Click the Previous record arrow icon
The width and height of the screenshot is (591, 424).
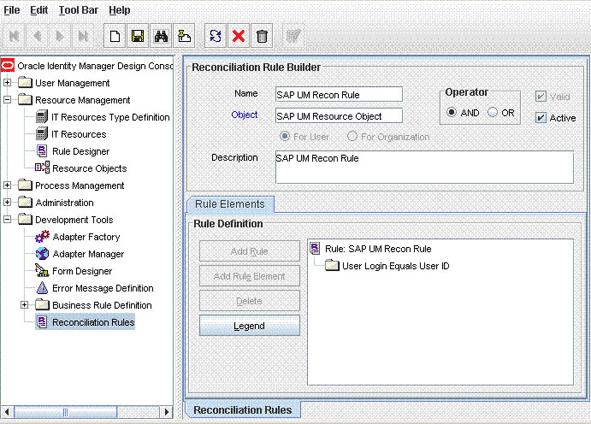coord(37,36)
